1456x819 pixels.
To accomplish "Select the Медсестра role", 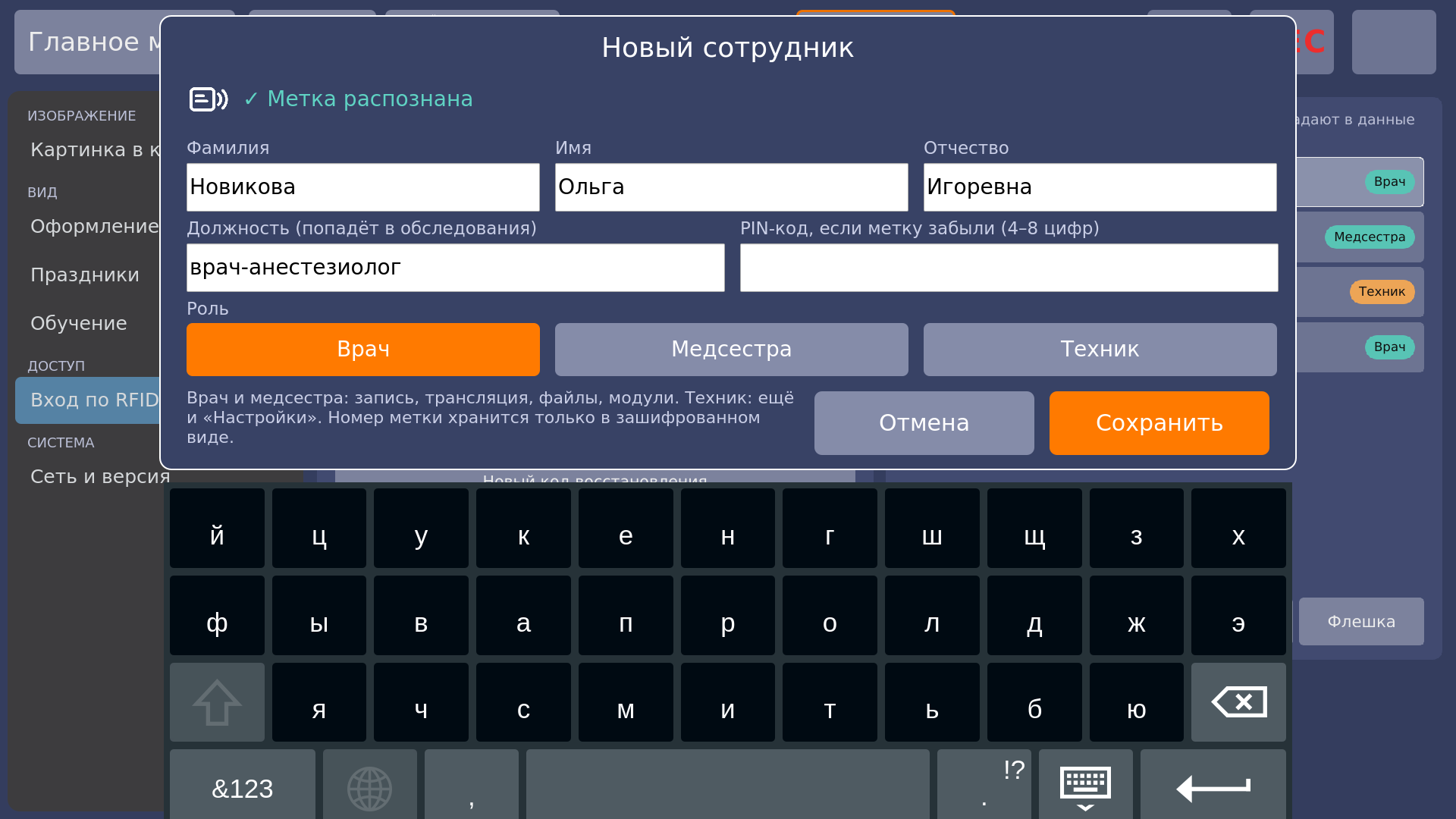I will click(x=732, y=350).
